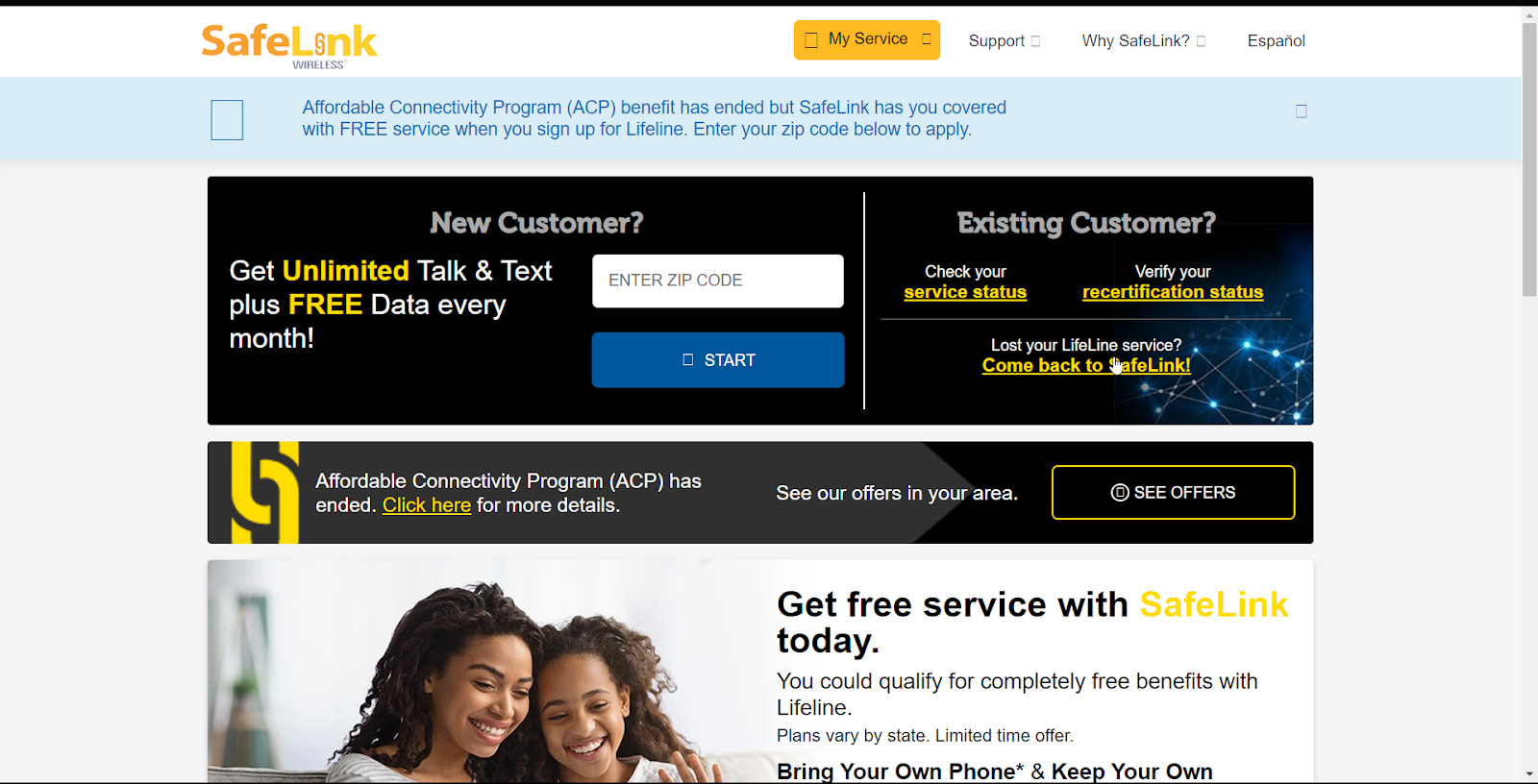The height and width of the screenshot is (784, 1538).
Task: Switch site language to Español
Action: click(1276, 40)
